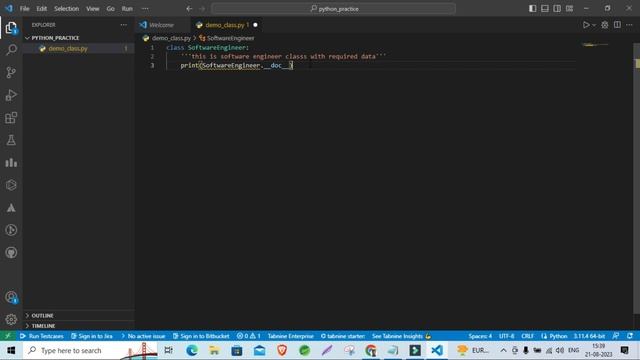Click See Tabnine Insights link

coord(401,336)
